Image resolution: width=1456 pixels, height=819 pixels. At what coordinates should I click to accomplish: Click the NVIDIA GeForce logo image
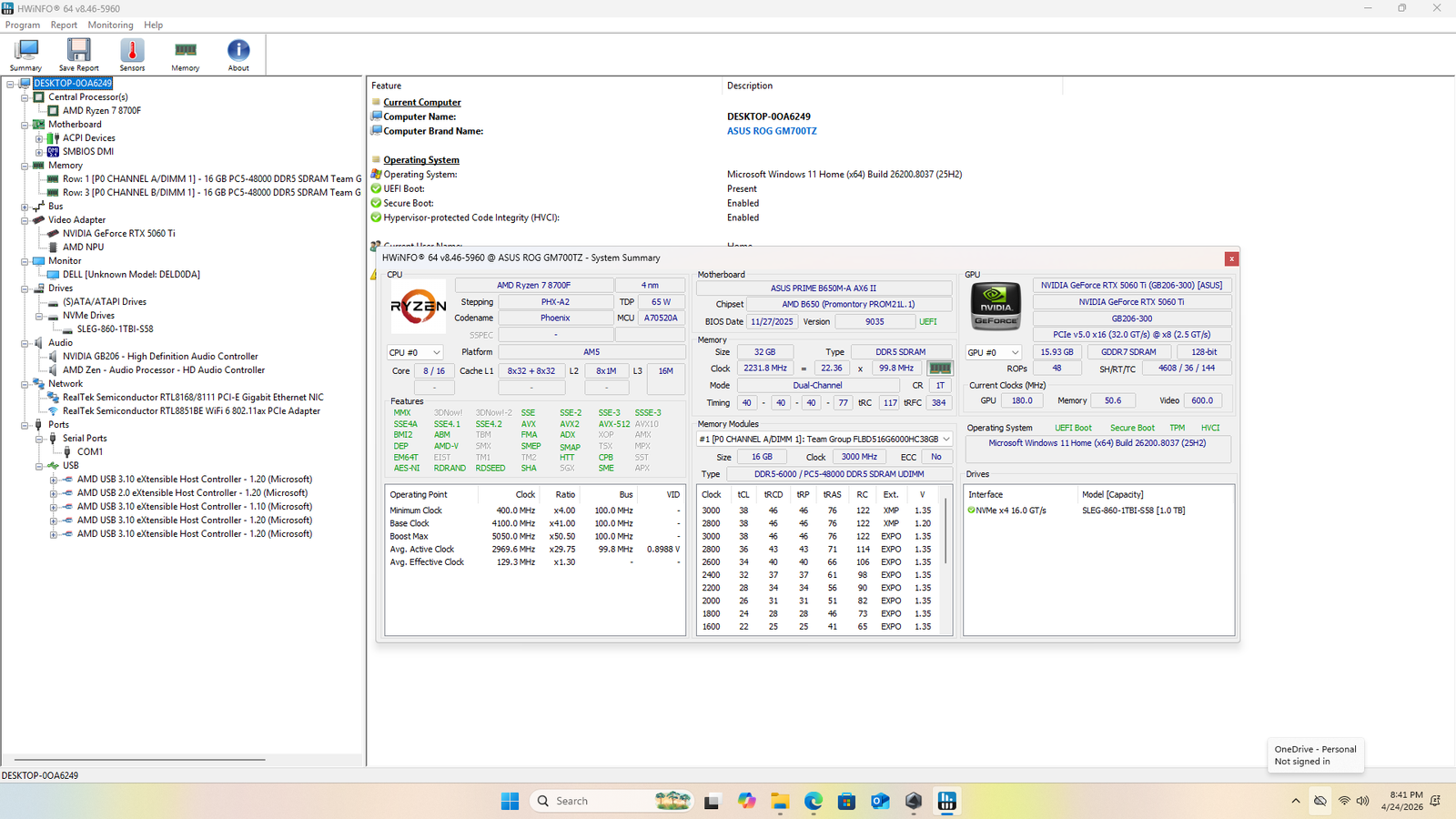(x=996, y=306)
